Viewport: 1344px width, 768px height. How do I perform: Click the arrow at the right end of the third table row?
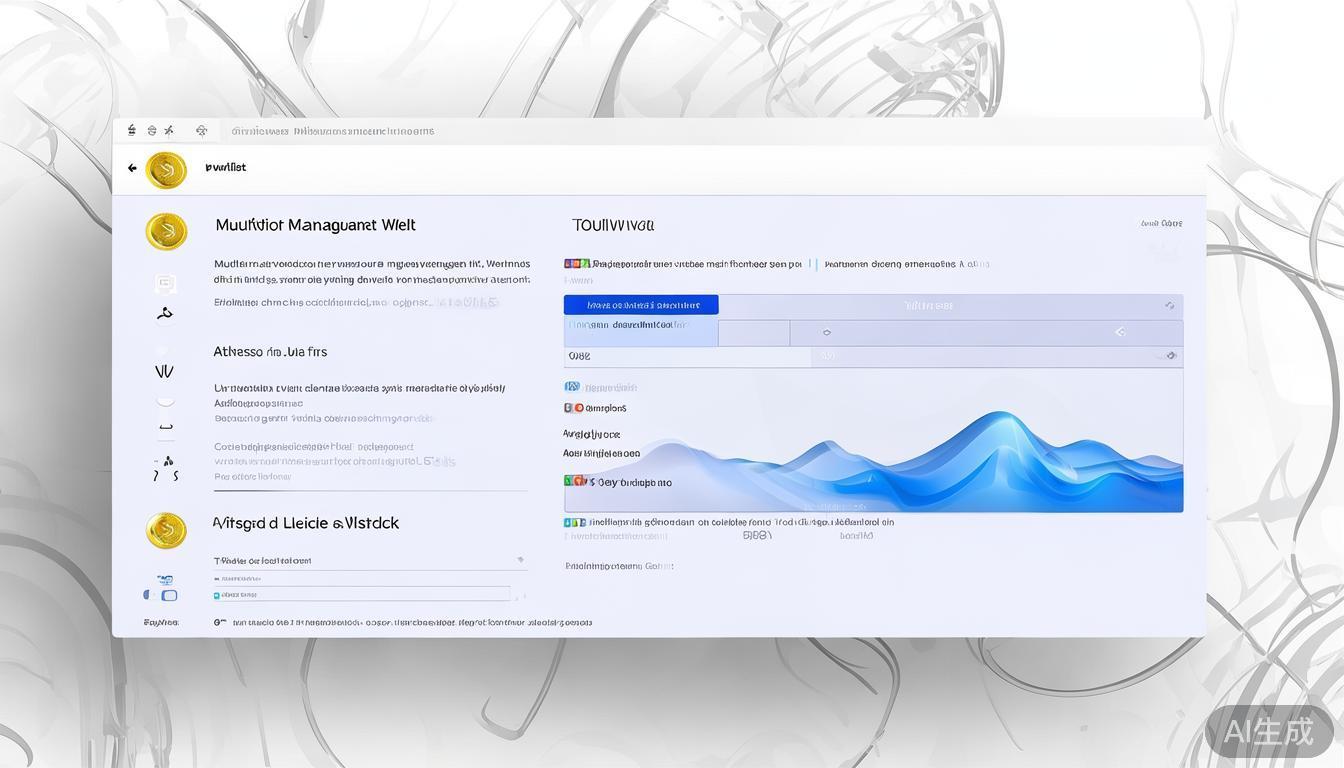(x=1170, y=355)
